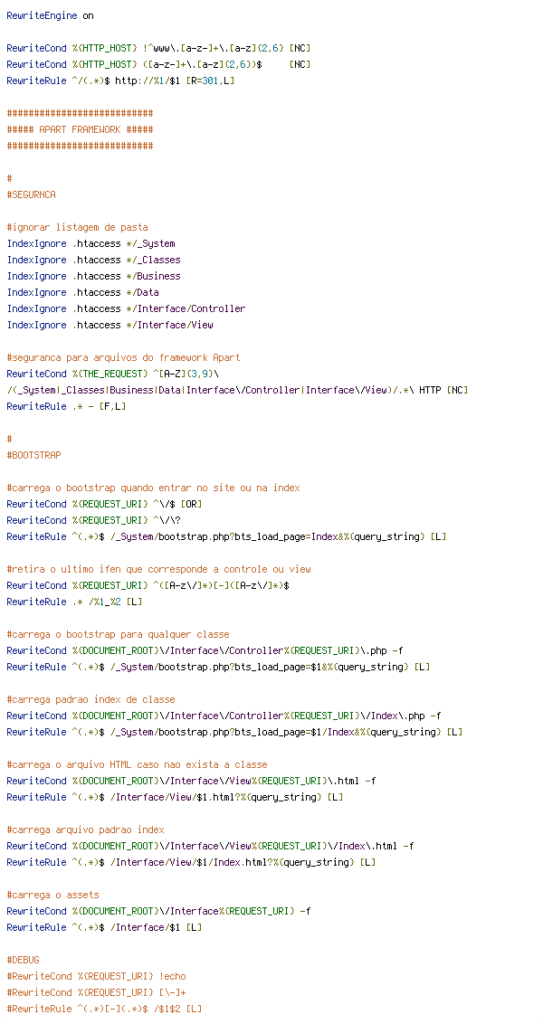Click the RewriteRule .* /%1_%2 line
Screen dimensions: 543x1024
tap(74, 602)
